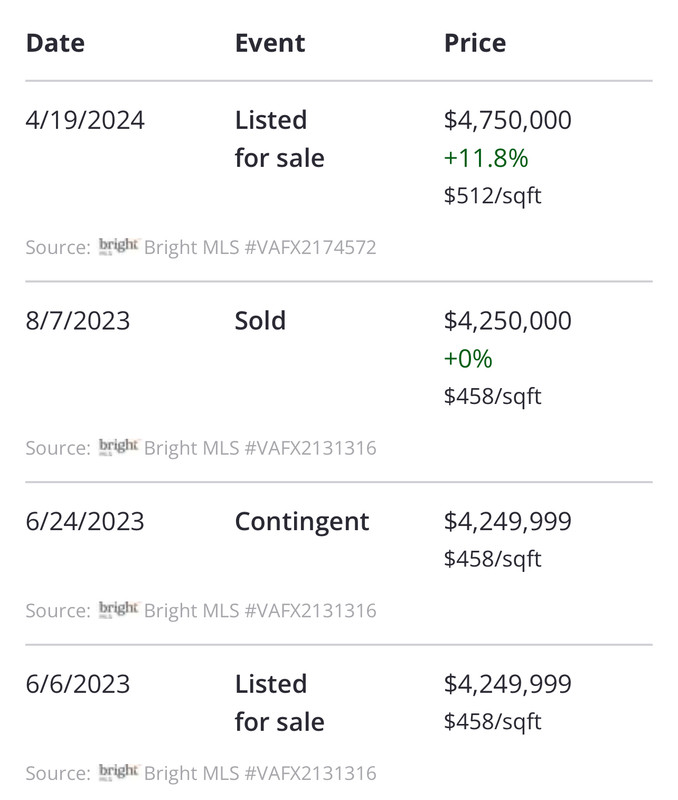Click the 6/6/2023 date entry

(x=78, y=684)
